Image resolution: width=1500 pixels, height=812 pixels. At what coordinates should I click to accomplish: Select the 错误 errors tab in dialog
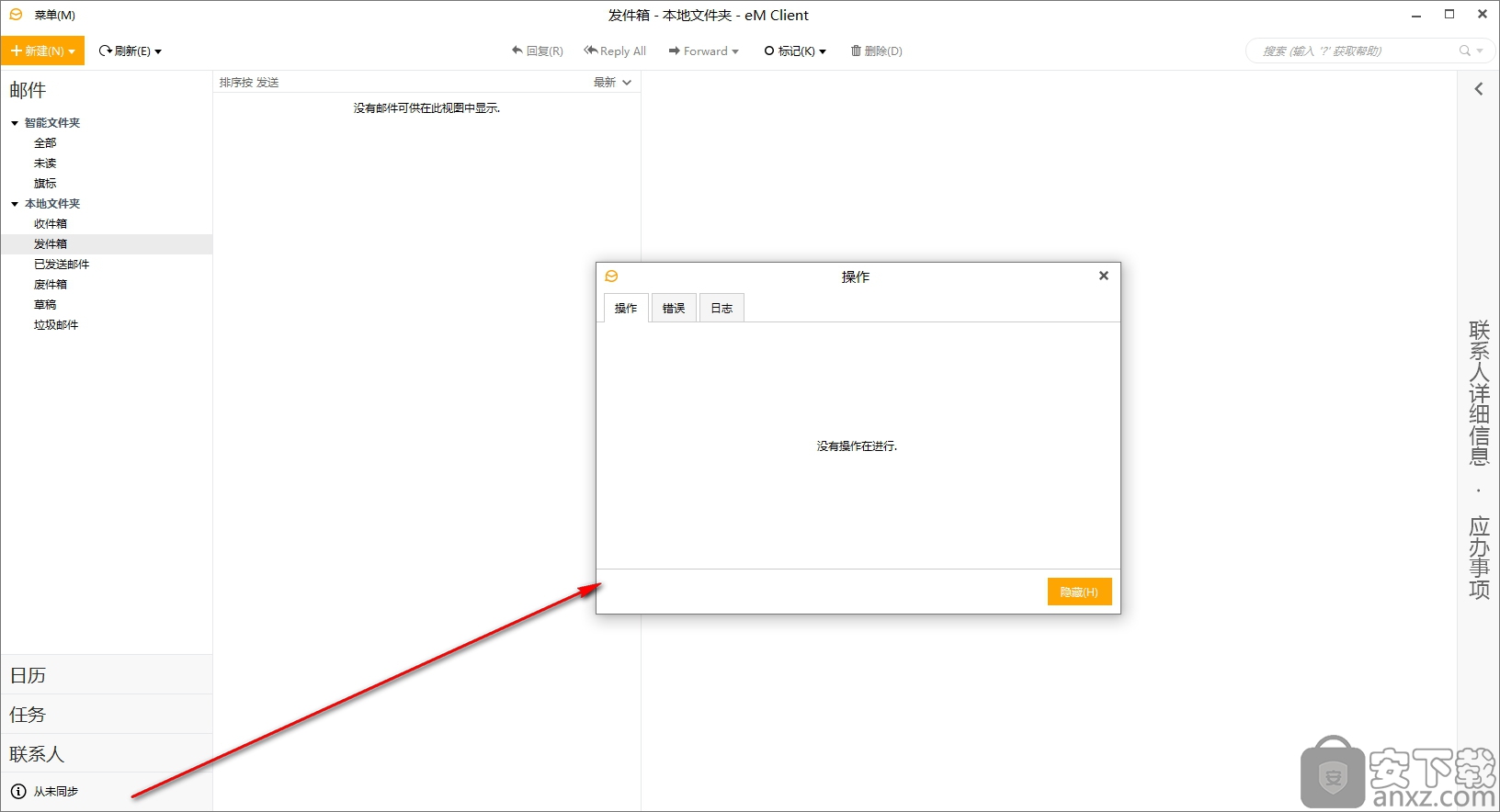674,308
